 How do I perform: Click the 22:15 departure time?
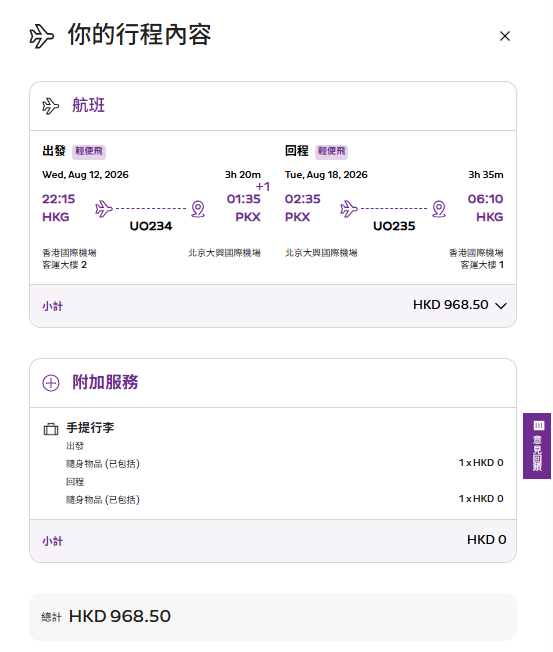[x=59, y=199]
